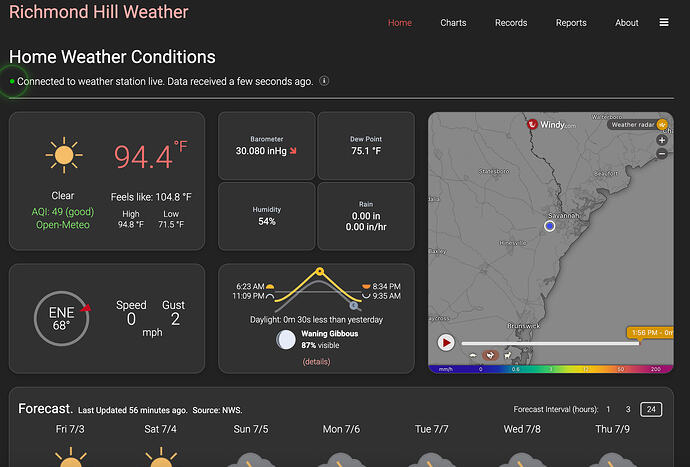Click the info icon beside connection status

(x=324, y=81)
